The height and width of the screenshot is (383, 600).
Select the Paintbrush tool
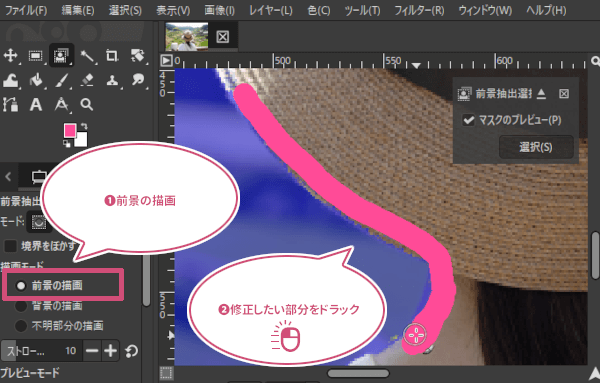(x=61, y=80)
